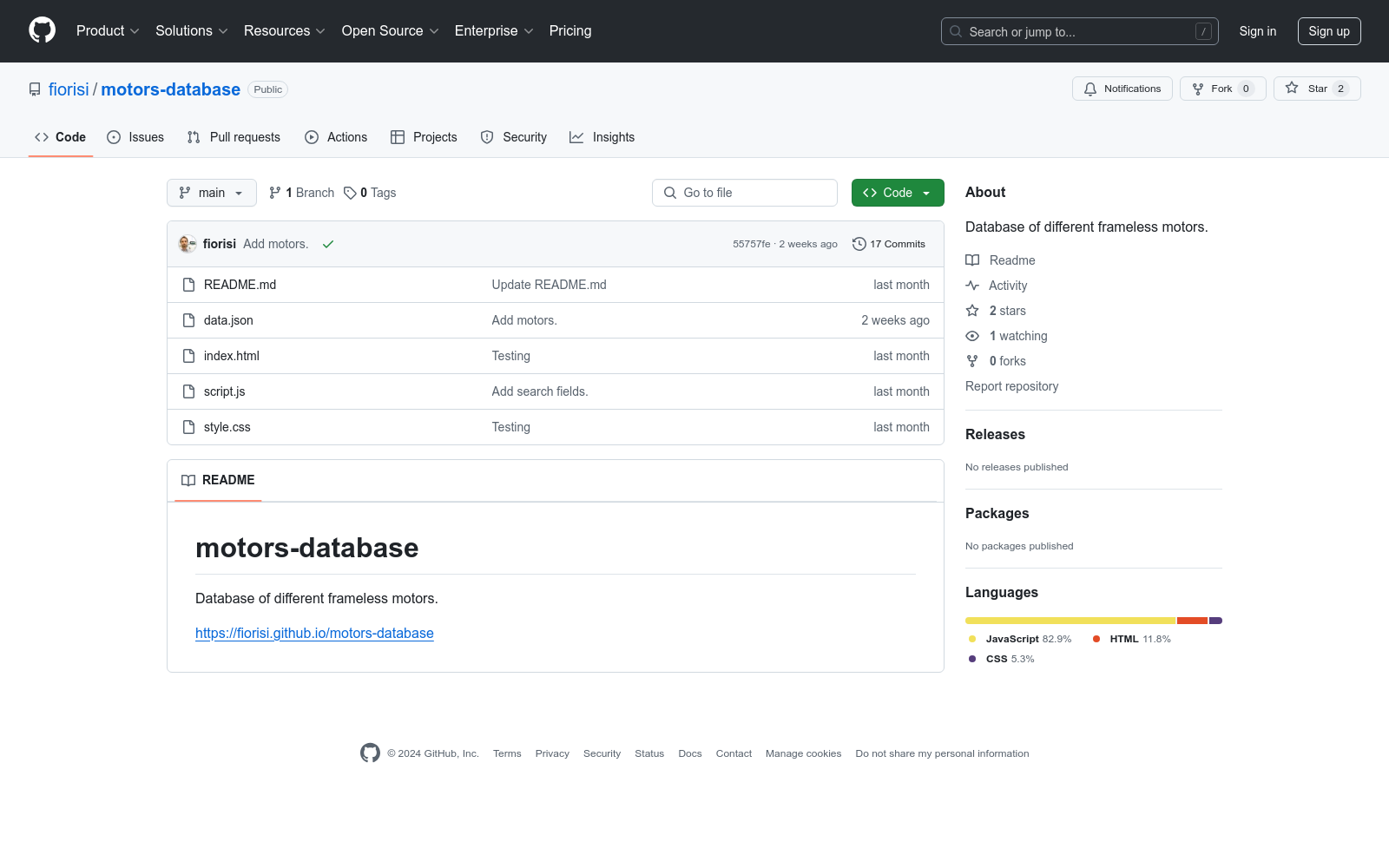Click the file icon next to README.md
The width and height of the screenshot is (1389, 868).
click(188, 285)
